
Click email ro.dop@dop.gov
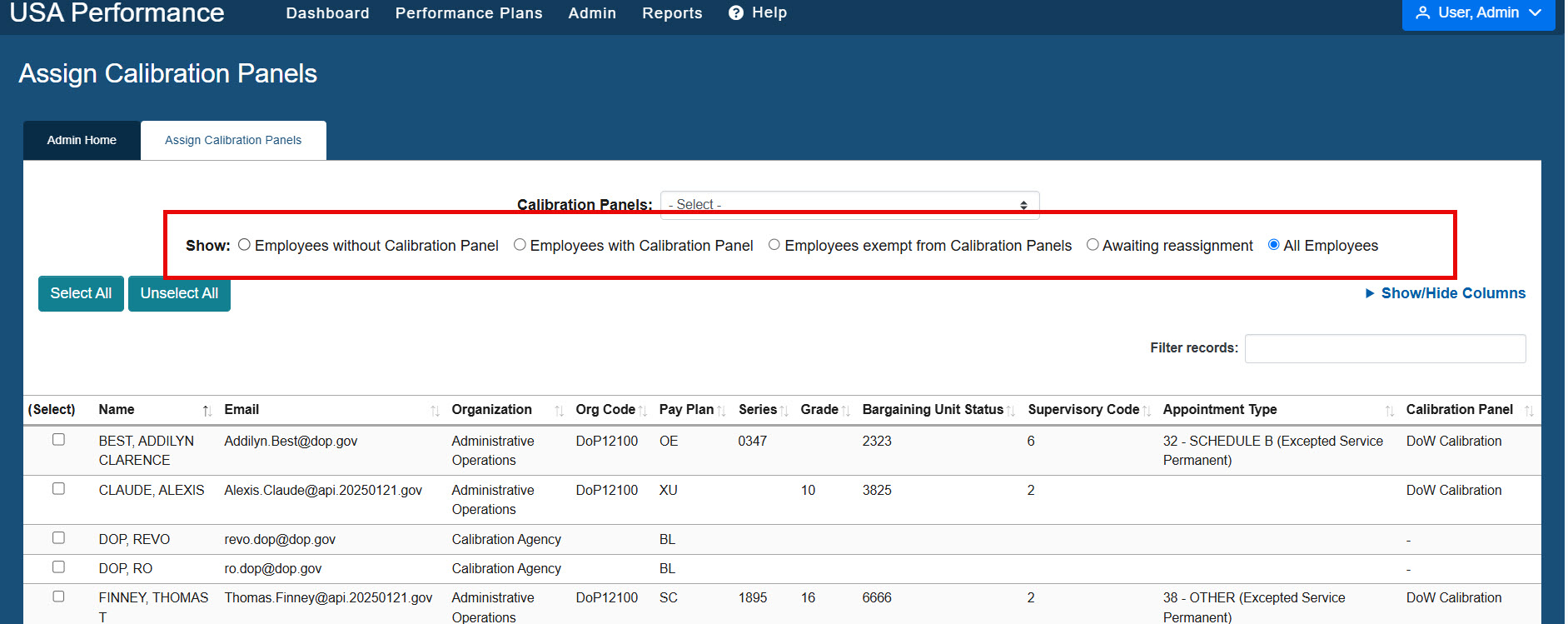[272, 568]
